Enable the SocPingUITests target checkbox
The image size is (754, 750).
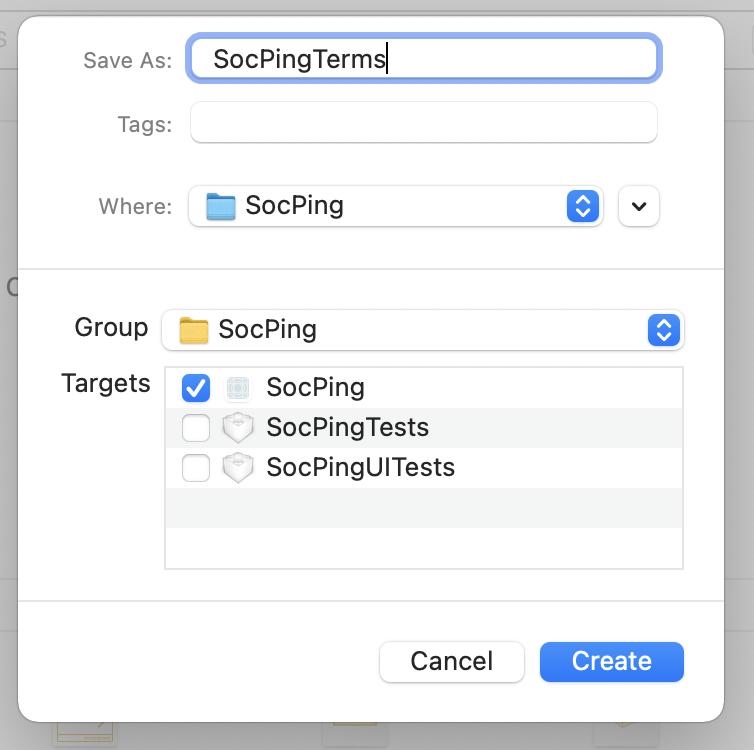(196, 467)
